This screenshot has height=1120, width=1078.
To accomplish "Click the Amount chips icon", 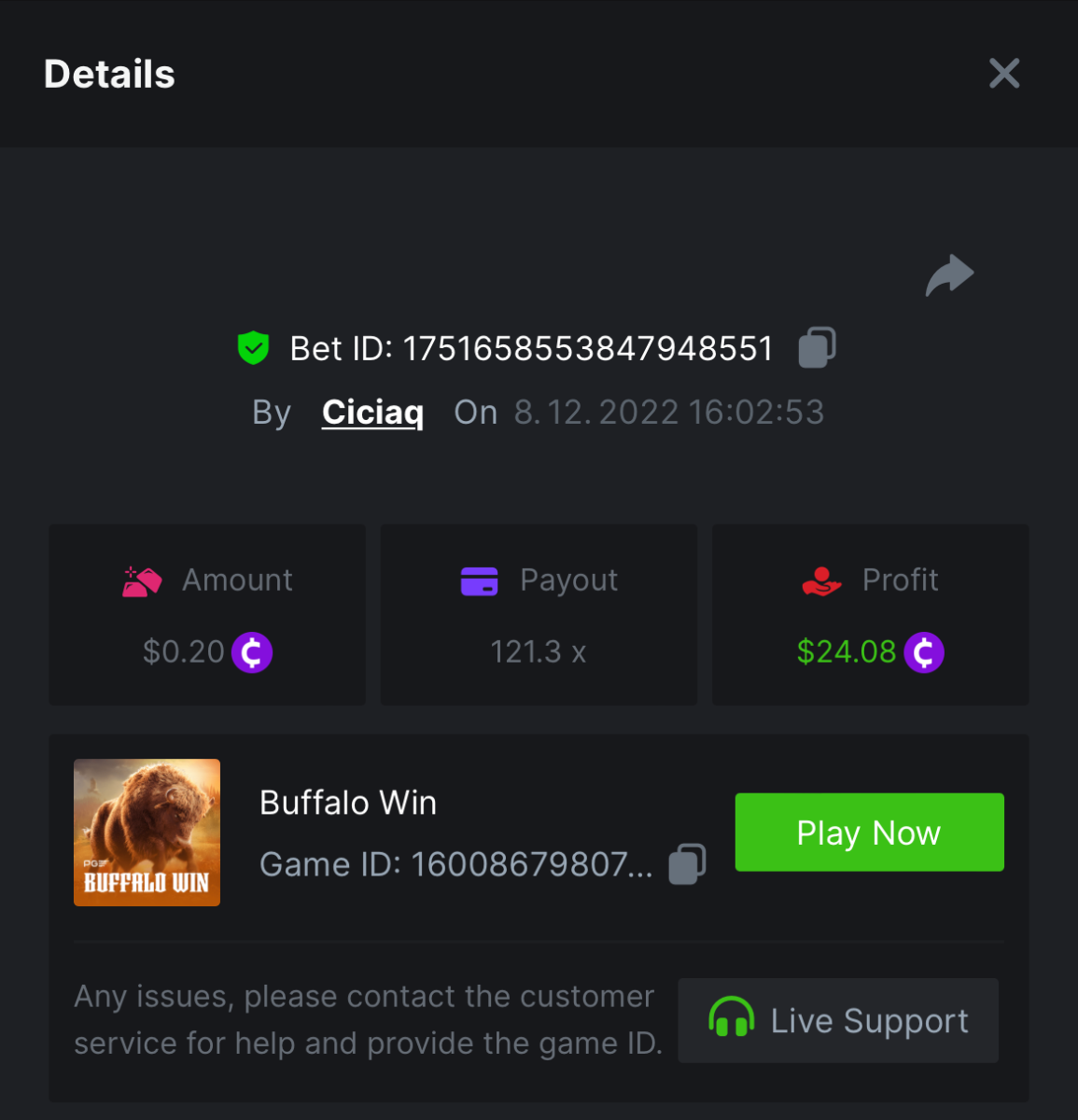I will [142, 581].
